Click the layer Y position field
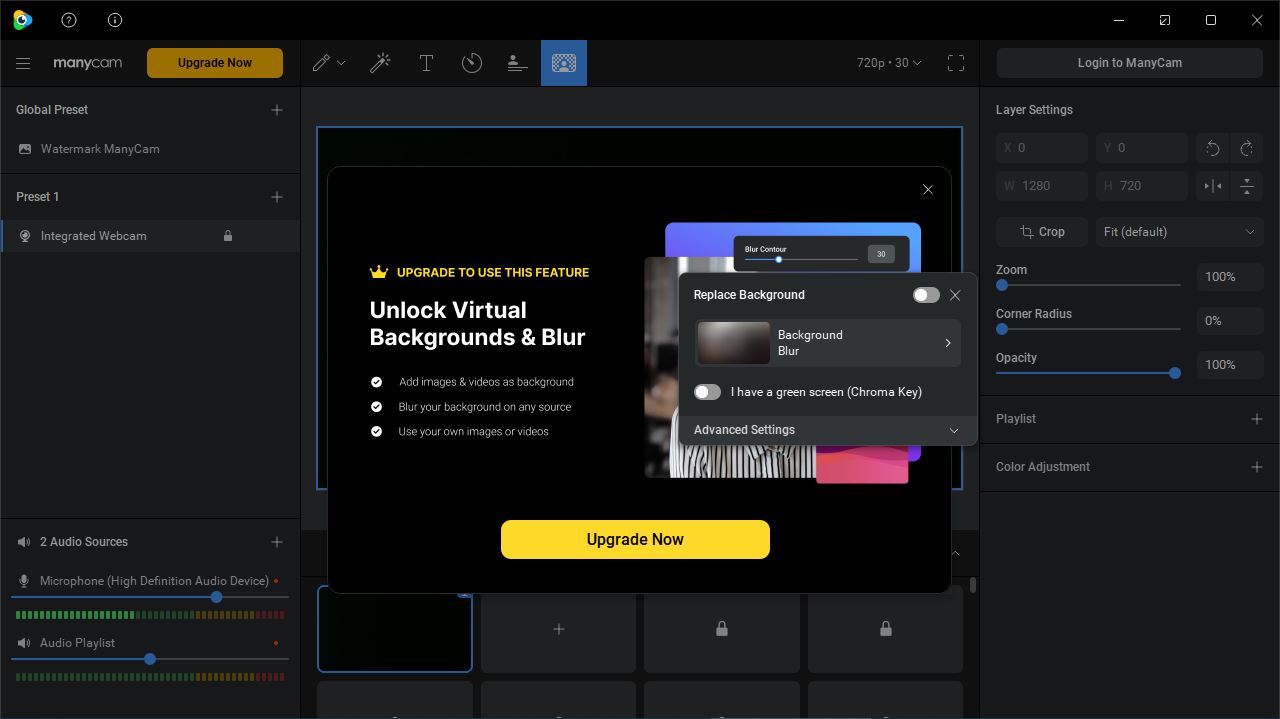The height and width of the screenshot is (719, 1280). tap(1142, 148)
